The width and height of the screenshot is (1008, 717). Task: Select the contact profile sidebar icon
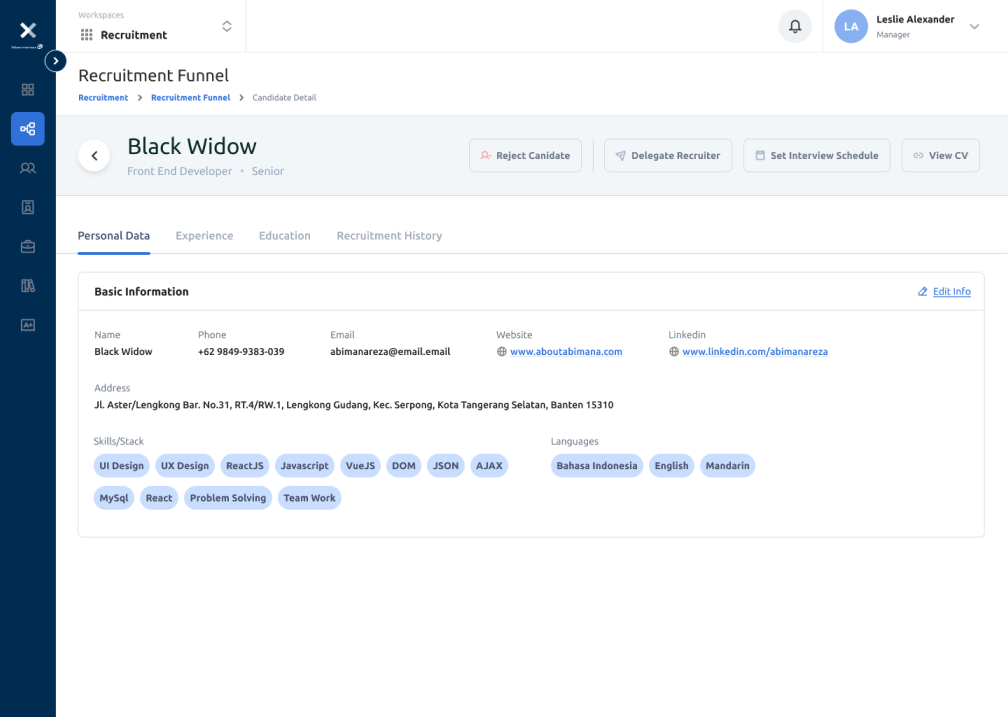[x=28, y=207]
